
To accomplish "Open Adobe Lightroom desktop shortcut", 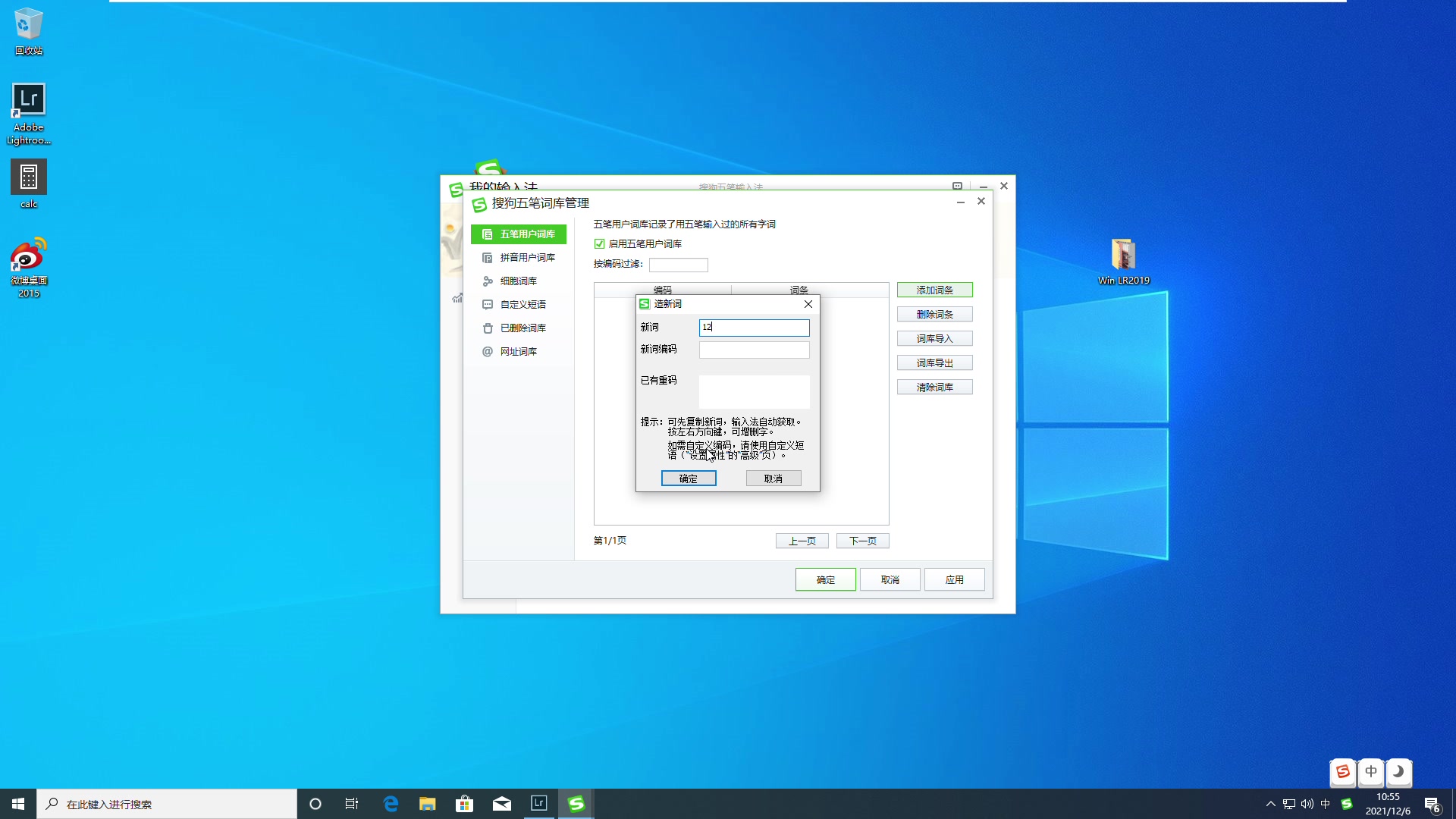I will click(29, 114).
